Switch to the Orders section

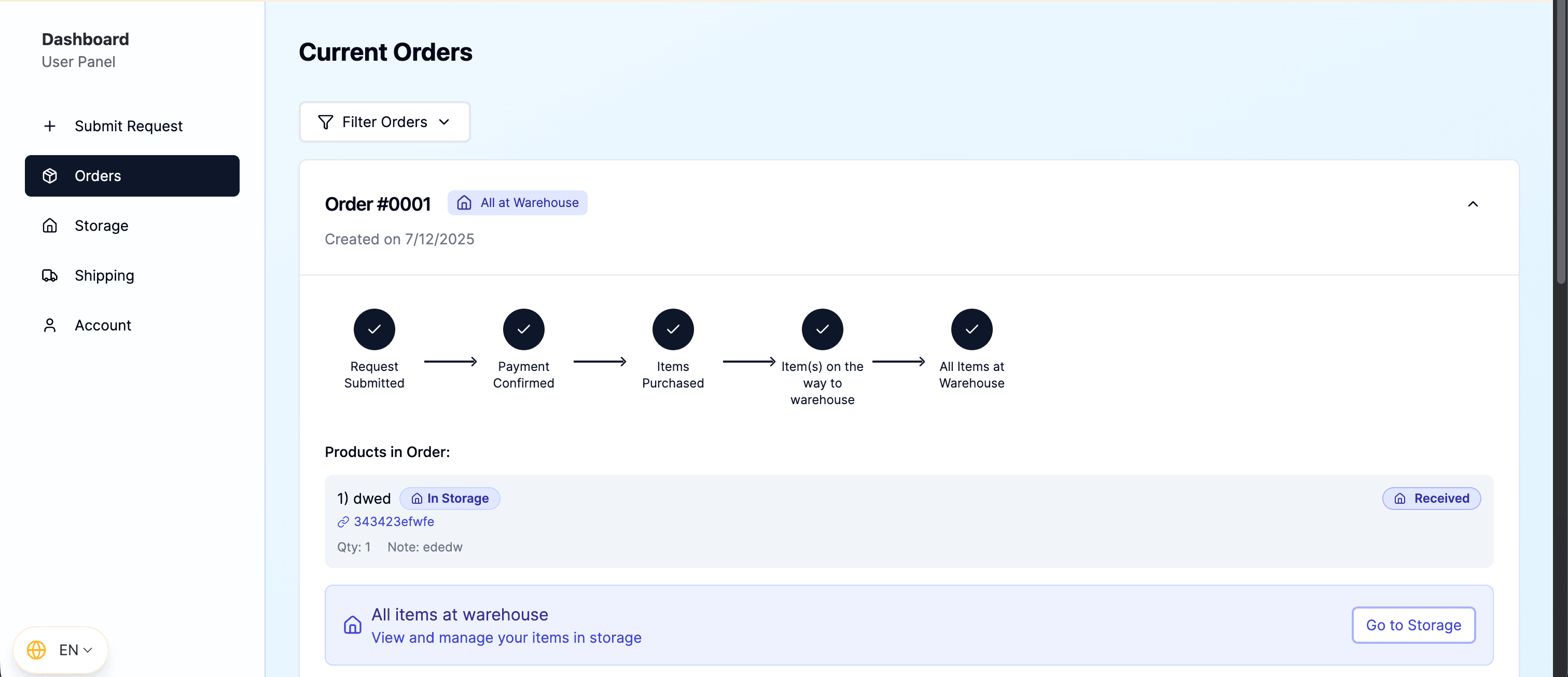[98, 175]
